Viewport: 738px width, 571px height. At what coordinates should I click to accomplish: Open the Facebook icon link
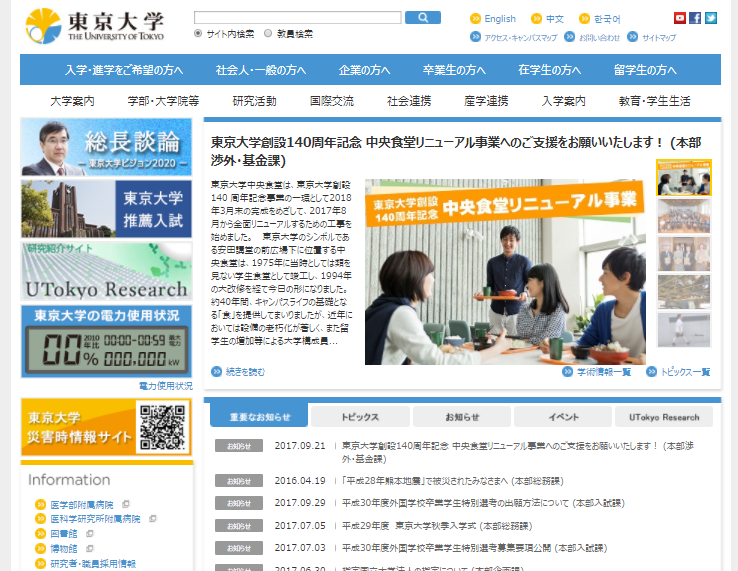click(695, 18)
